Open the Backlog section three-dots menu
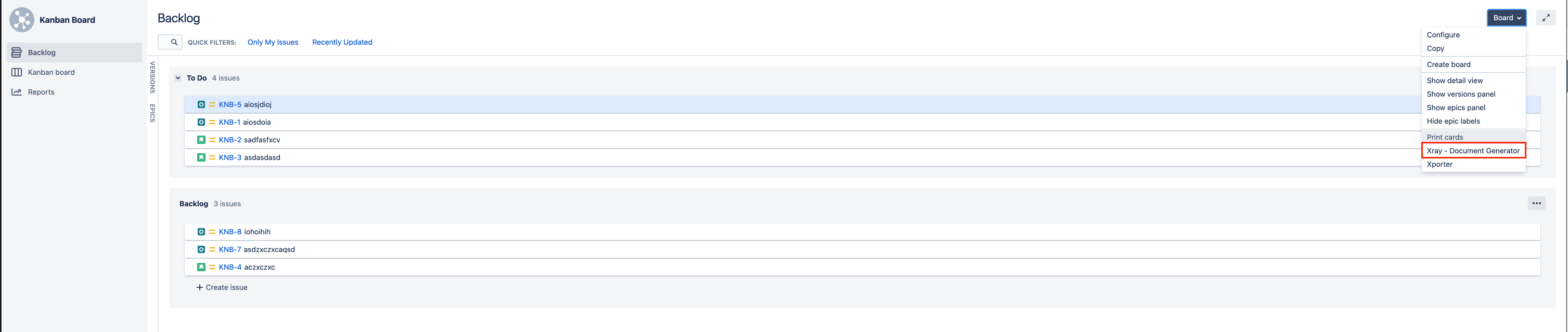 [x=1536, y=203]
